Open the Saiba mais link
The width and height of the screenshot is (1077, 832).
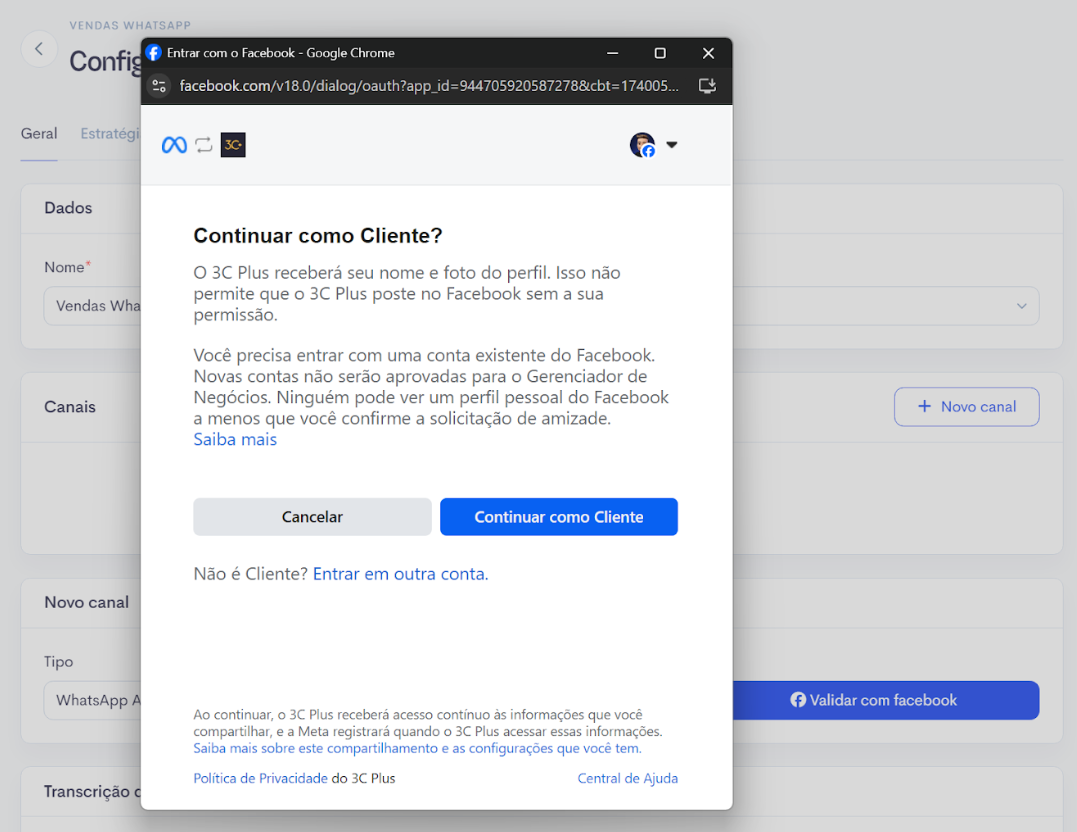235,440
